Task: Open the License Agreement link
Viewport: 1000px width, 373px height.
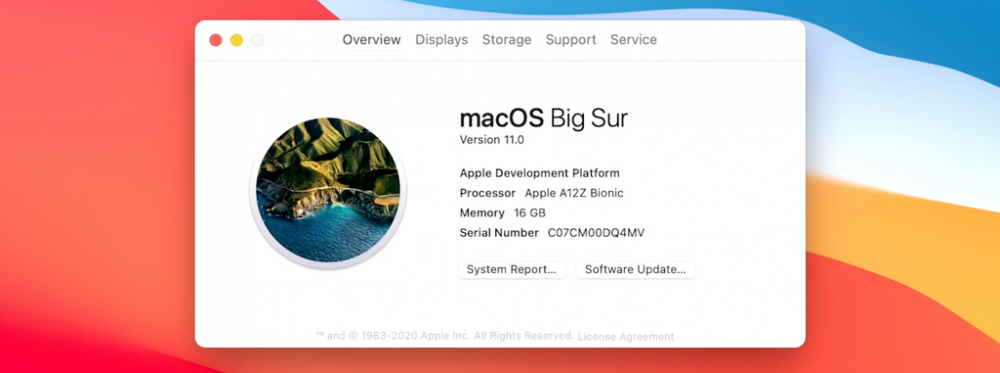Action: [626, 337]
